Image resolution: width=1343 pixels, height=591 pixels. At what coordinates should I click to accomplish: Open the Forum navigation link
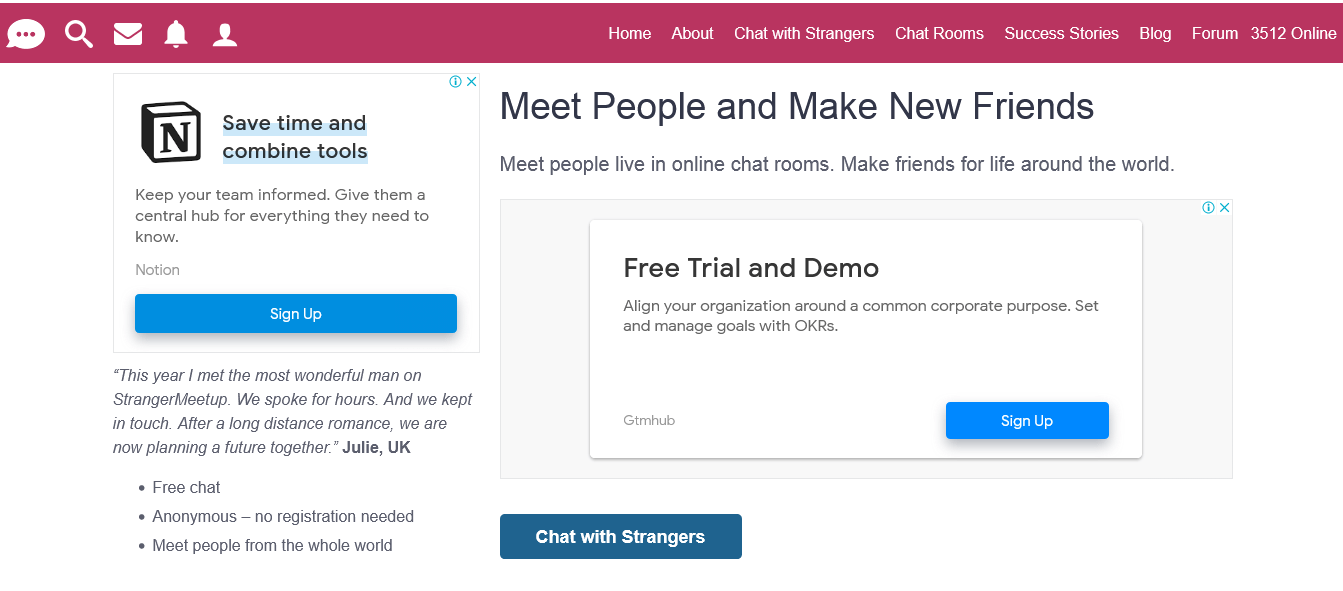pyautogui.click(x=1215, y=33)
